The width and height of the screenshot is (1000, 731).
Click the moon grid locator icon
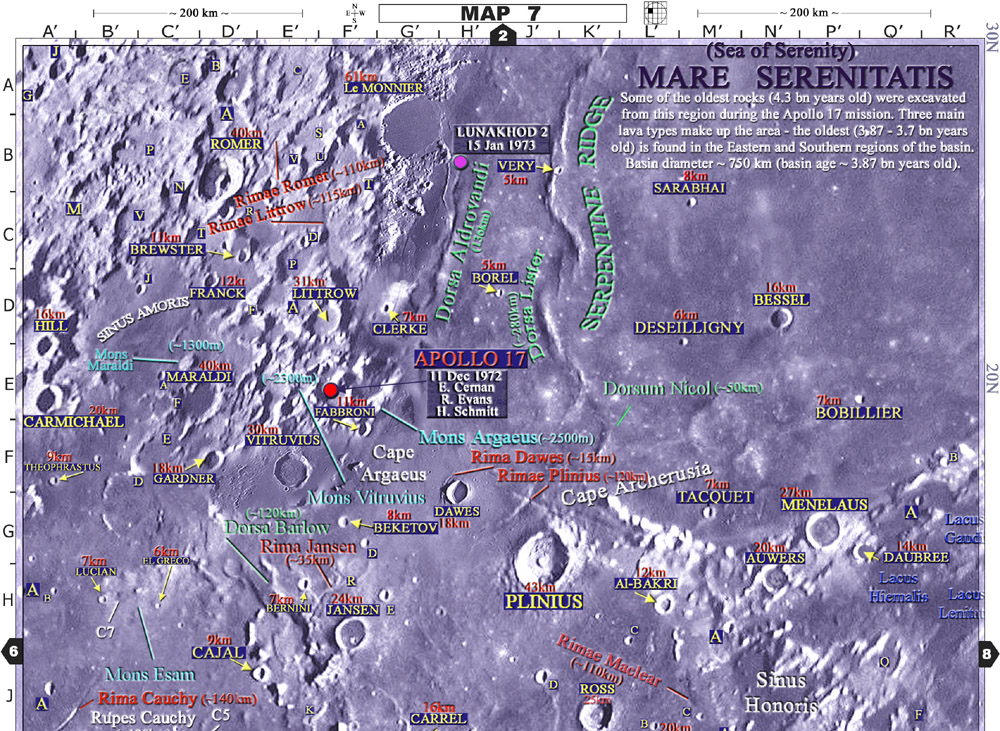click(655, 13)
